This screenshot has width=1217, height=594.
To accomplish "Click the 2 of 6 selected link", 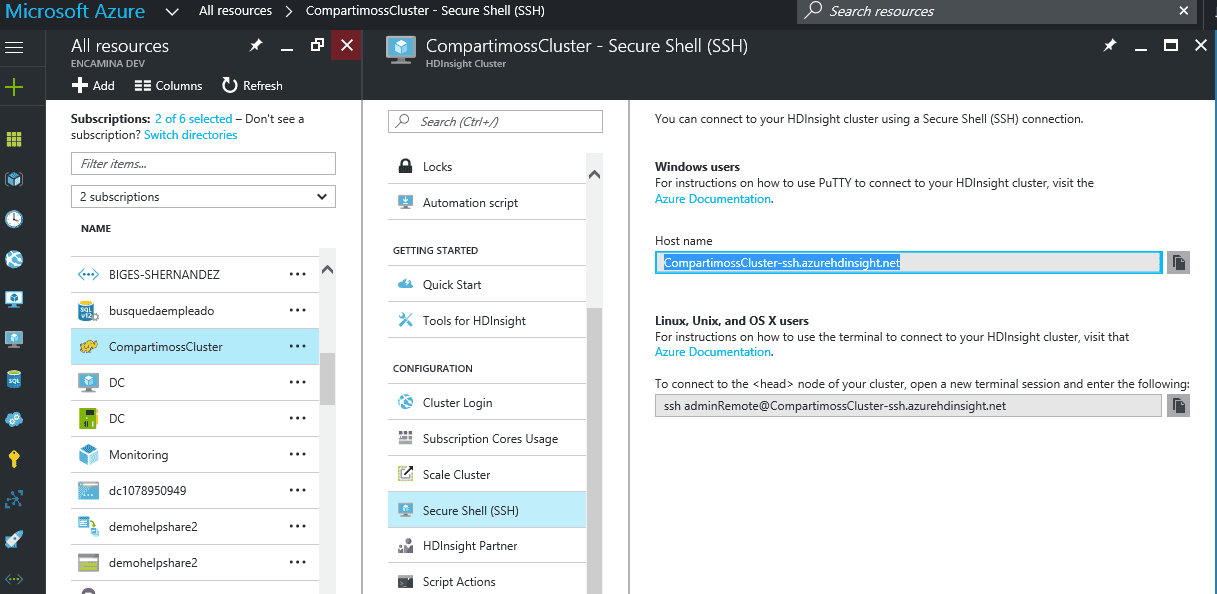I will click(193, 119).
